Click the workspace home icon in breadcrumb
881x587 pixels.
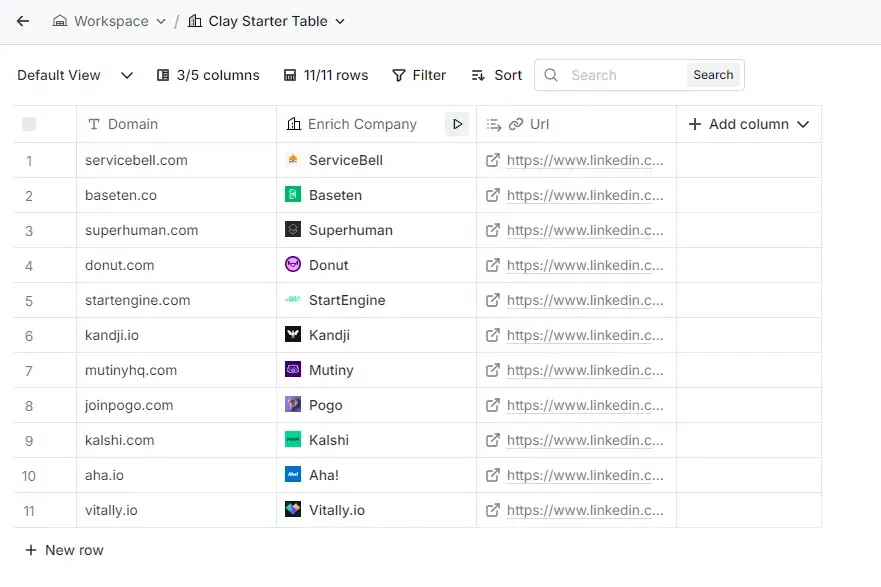62,20
